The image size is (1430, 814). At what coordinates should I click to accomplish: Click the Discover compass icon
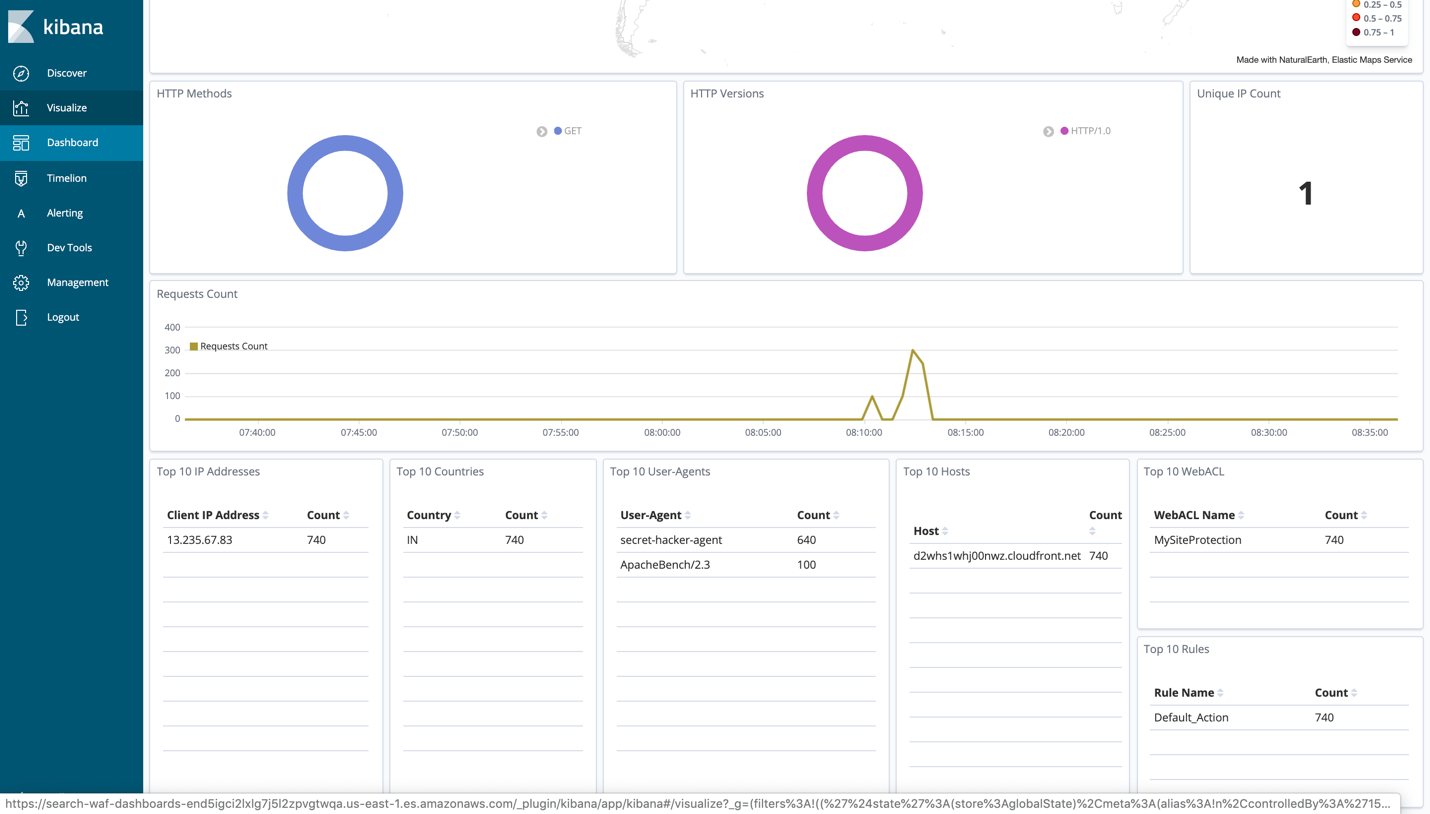[x=21, y=73]
